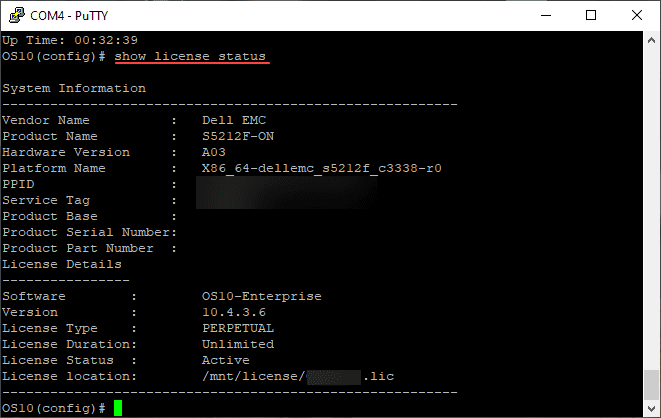Click the underlined show license status command
The height and width of the screenshot is (418, 661).
click(190, 56)
